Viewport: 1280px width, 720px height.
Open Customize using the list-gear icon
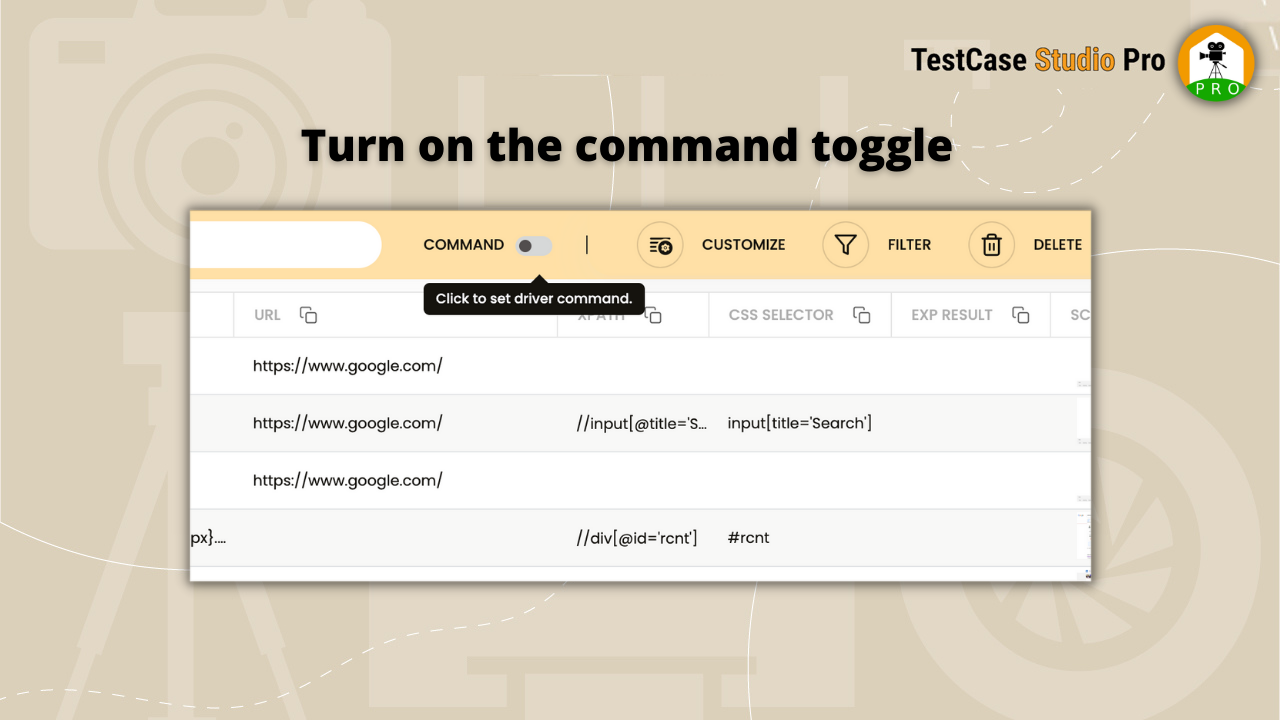pos(660,245)
